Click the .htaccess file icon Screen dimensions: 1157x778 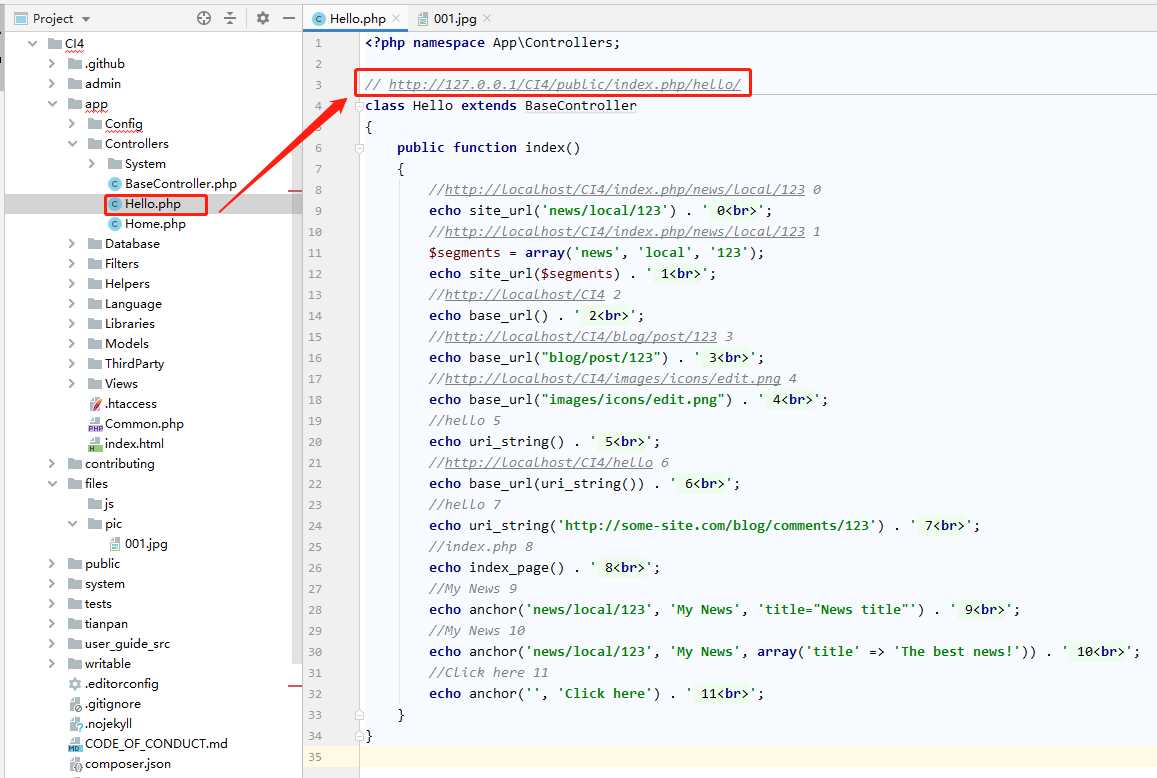(95, 404)
